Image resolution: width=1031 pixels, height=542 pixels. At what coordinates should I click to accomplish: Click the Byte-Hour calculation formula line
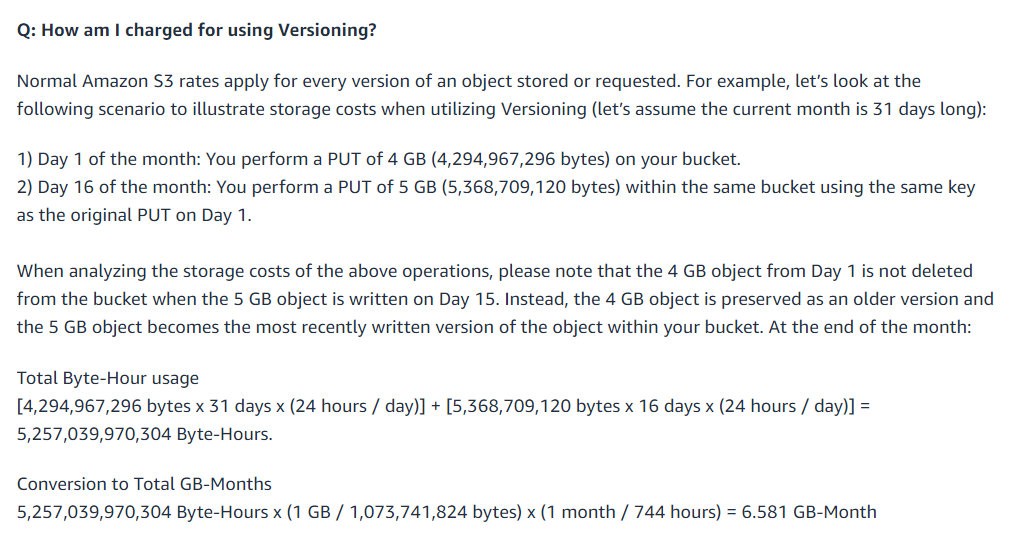(x=443, y=406)
